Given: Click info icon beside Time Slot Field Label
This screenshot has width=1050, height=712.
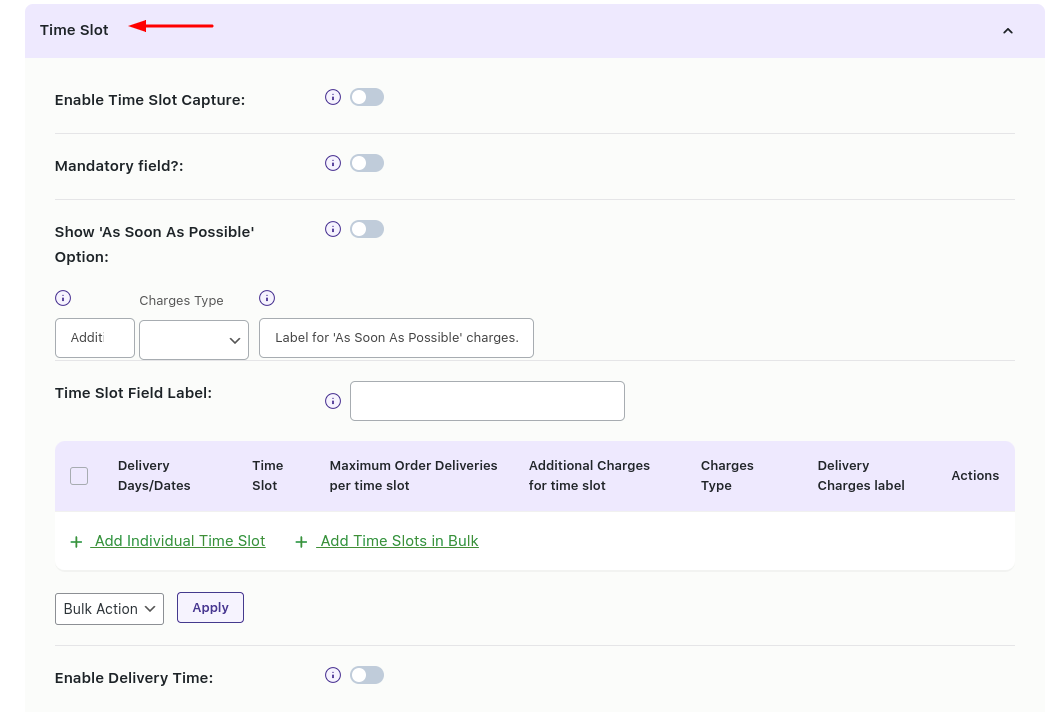Looking at the screenshot, I should 333,401.
